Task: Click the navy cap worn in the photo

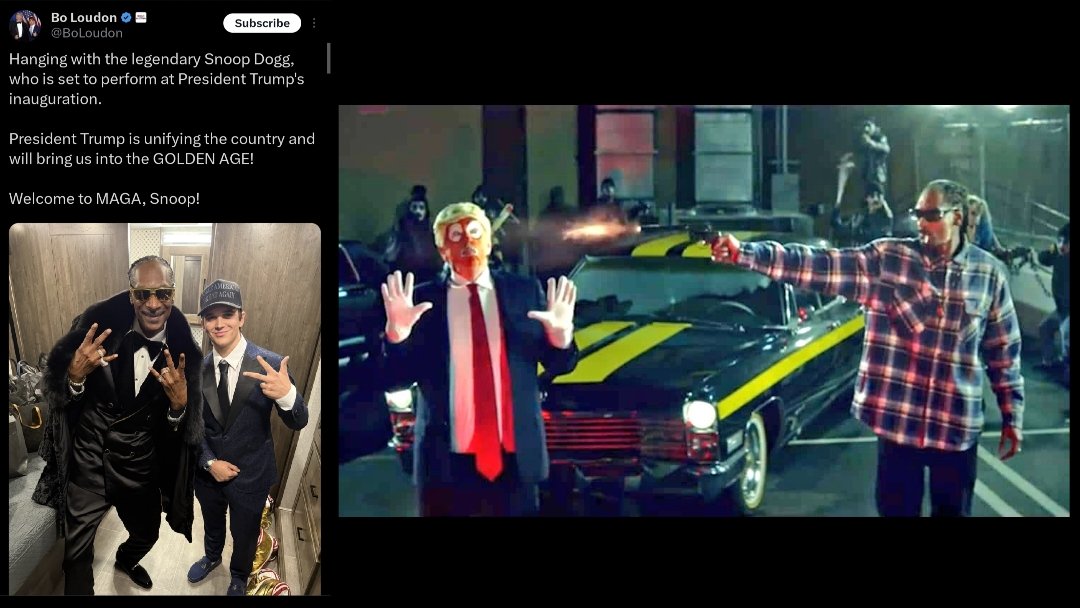Action: [x=220, y=296]
